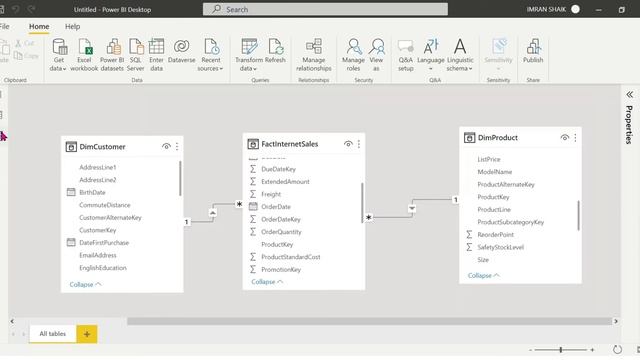Open Transform data editor
640x360 pixels.
point(249,55)
